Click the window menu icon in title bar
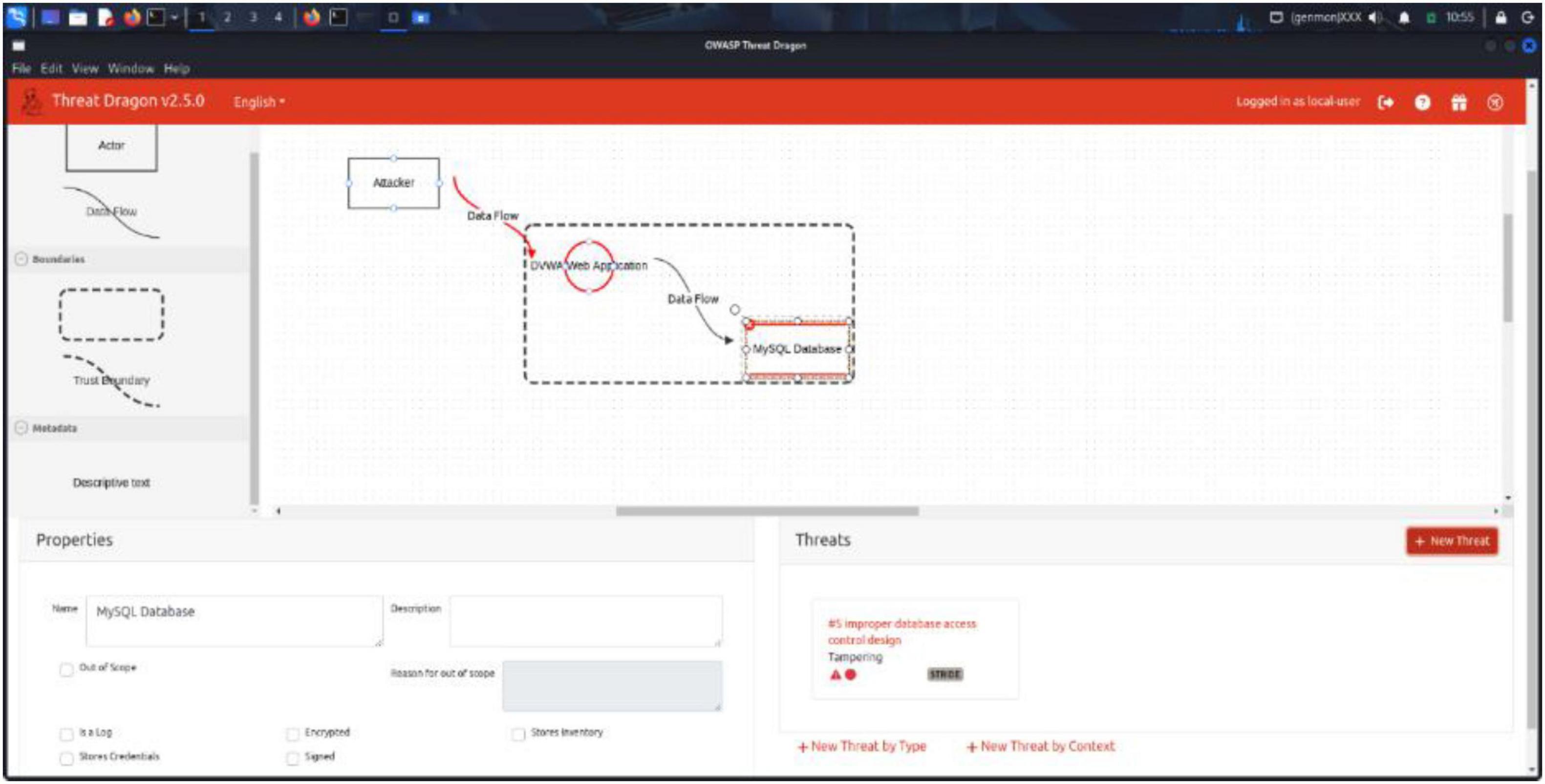Viewport: 1545px width, 784px height. click(x=19, y=45)
